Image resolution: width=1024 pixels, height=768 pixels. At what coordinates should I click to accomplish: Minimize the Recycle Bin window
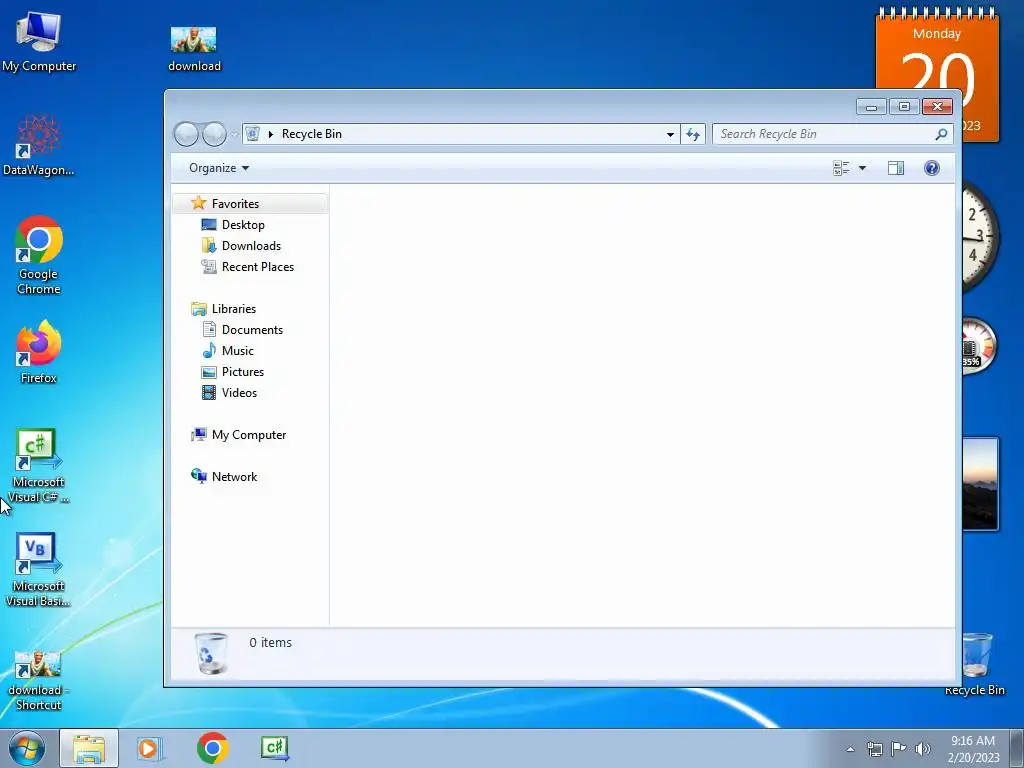pyautogui.click(x=871, y=106)
